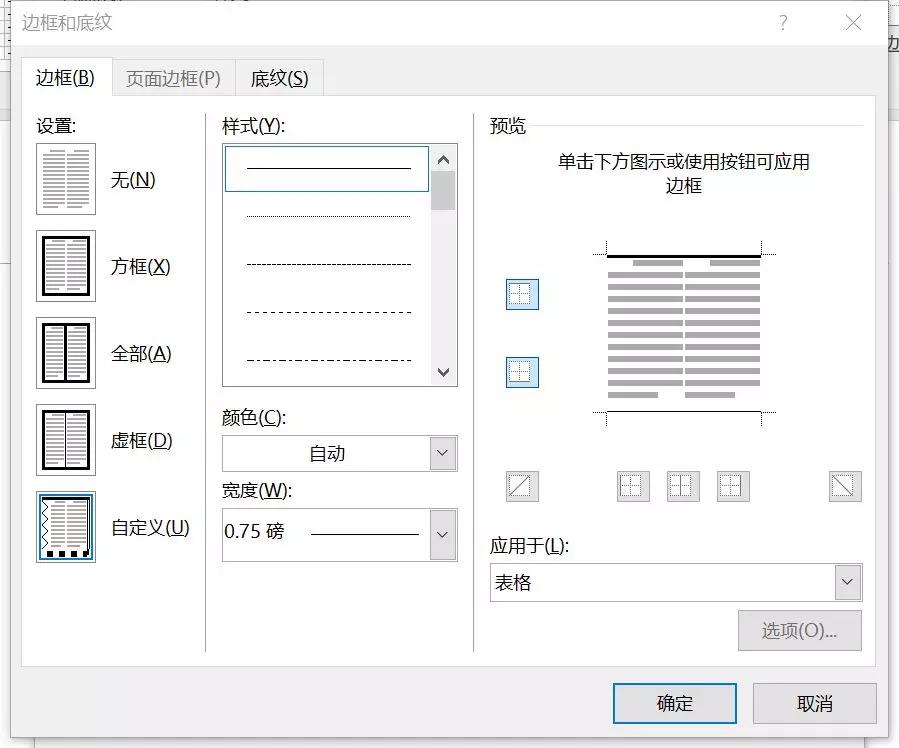Click the 自定义 custom border setting
This screenshot has height=748, width=899.
(x=64, y=527)
